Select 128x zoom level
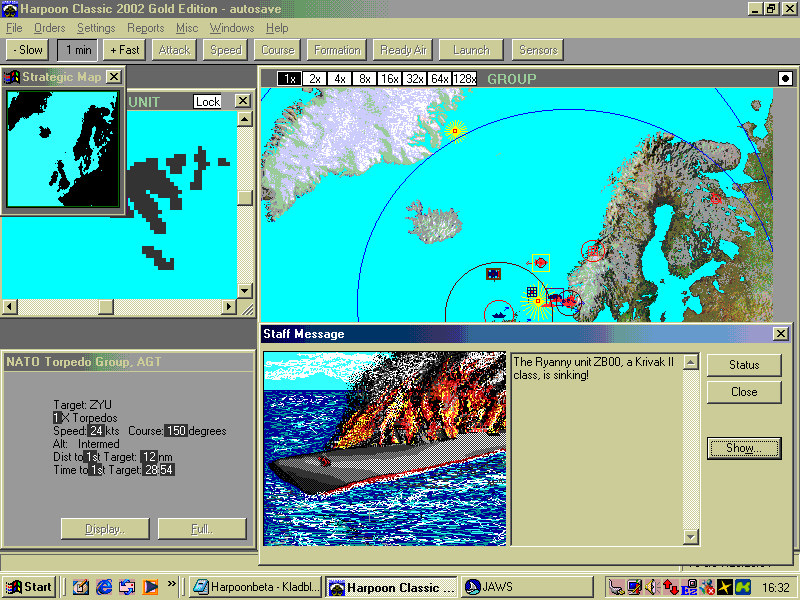800x600 pixels. point(464,79)
